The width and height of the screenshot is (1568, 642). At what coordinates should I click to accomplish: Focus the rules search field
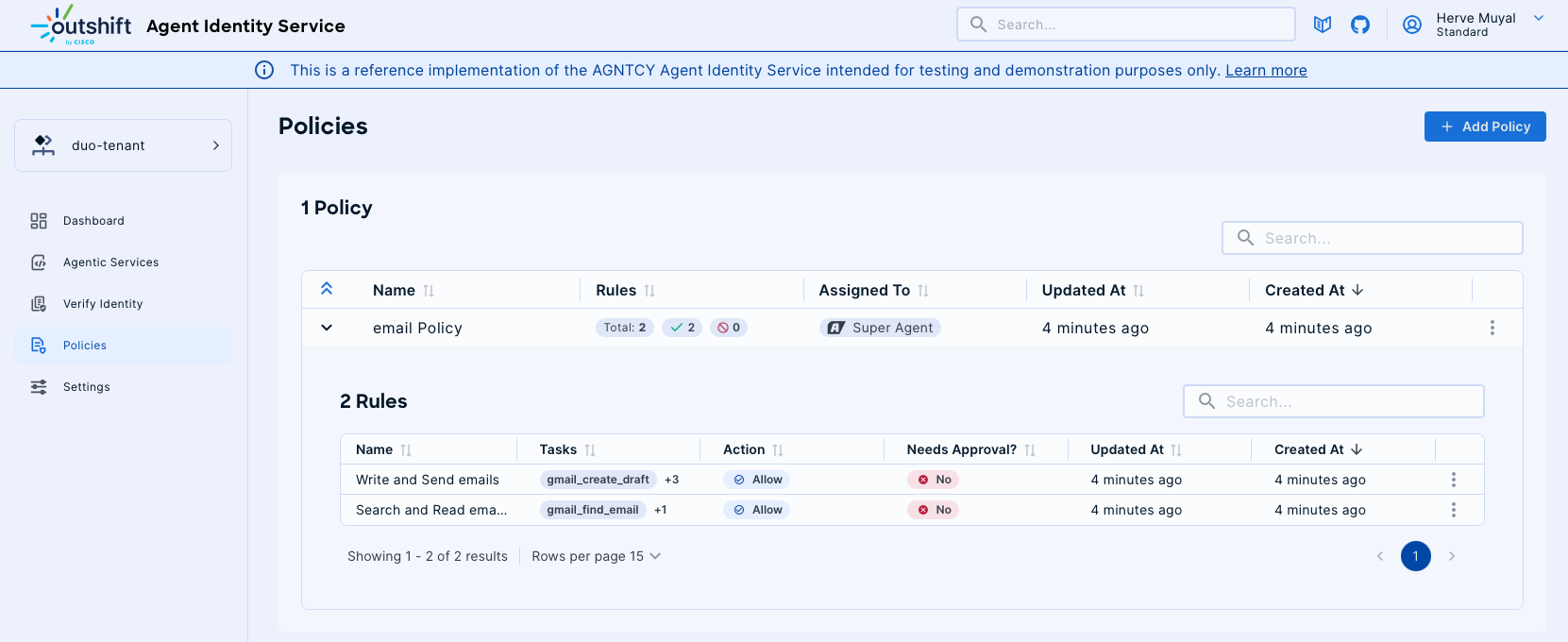pyautogui.click(x=1334, y=401)
